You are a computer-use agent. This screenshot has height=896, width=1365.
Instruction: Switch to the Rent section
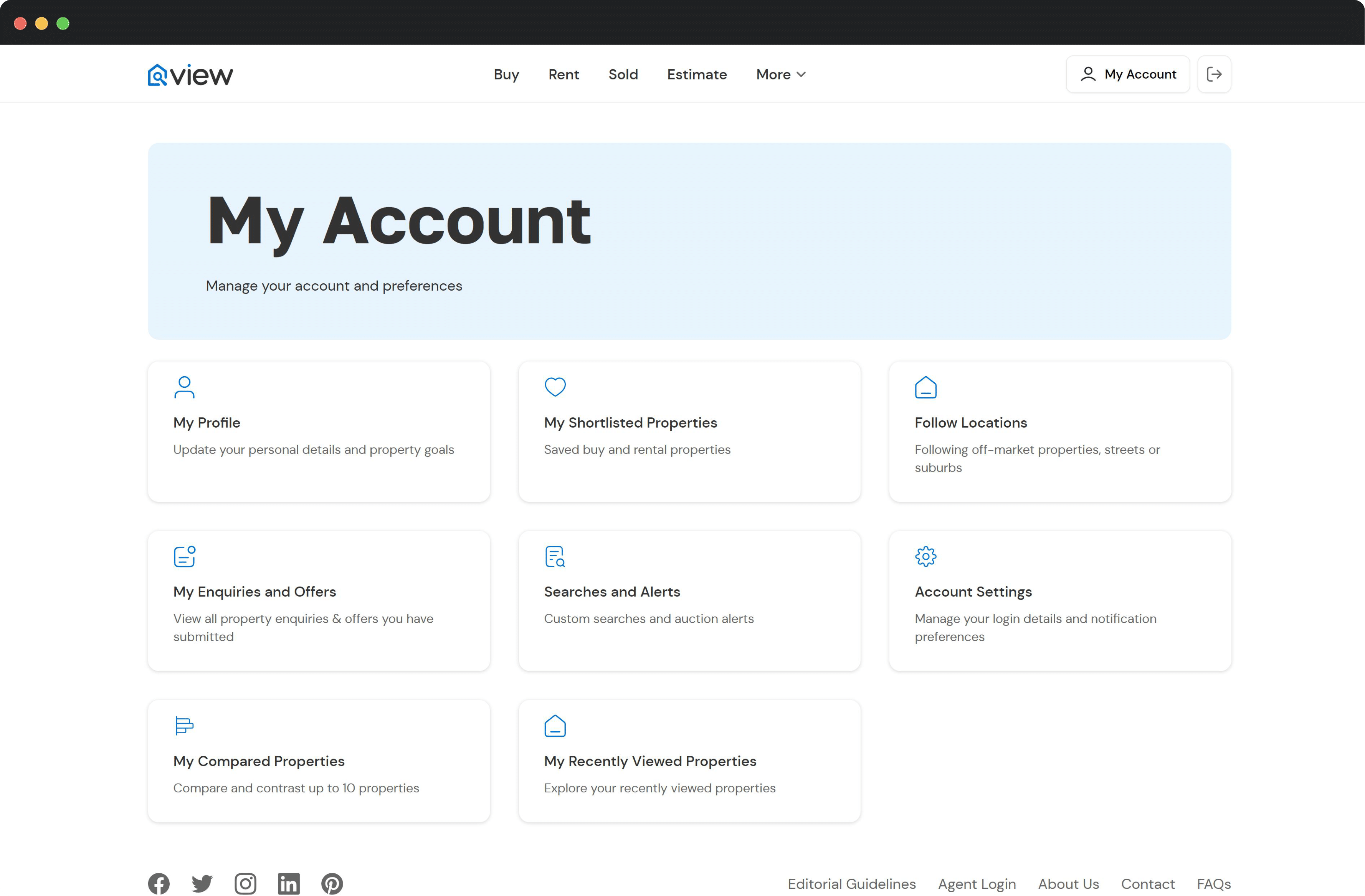[x=564, y=74]
